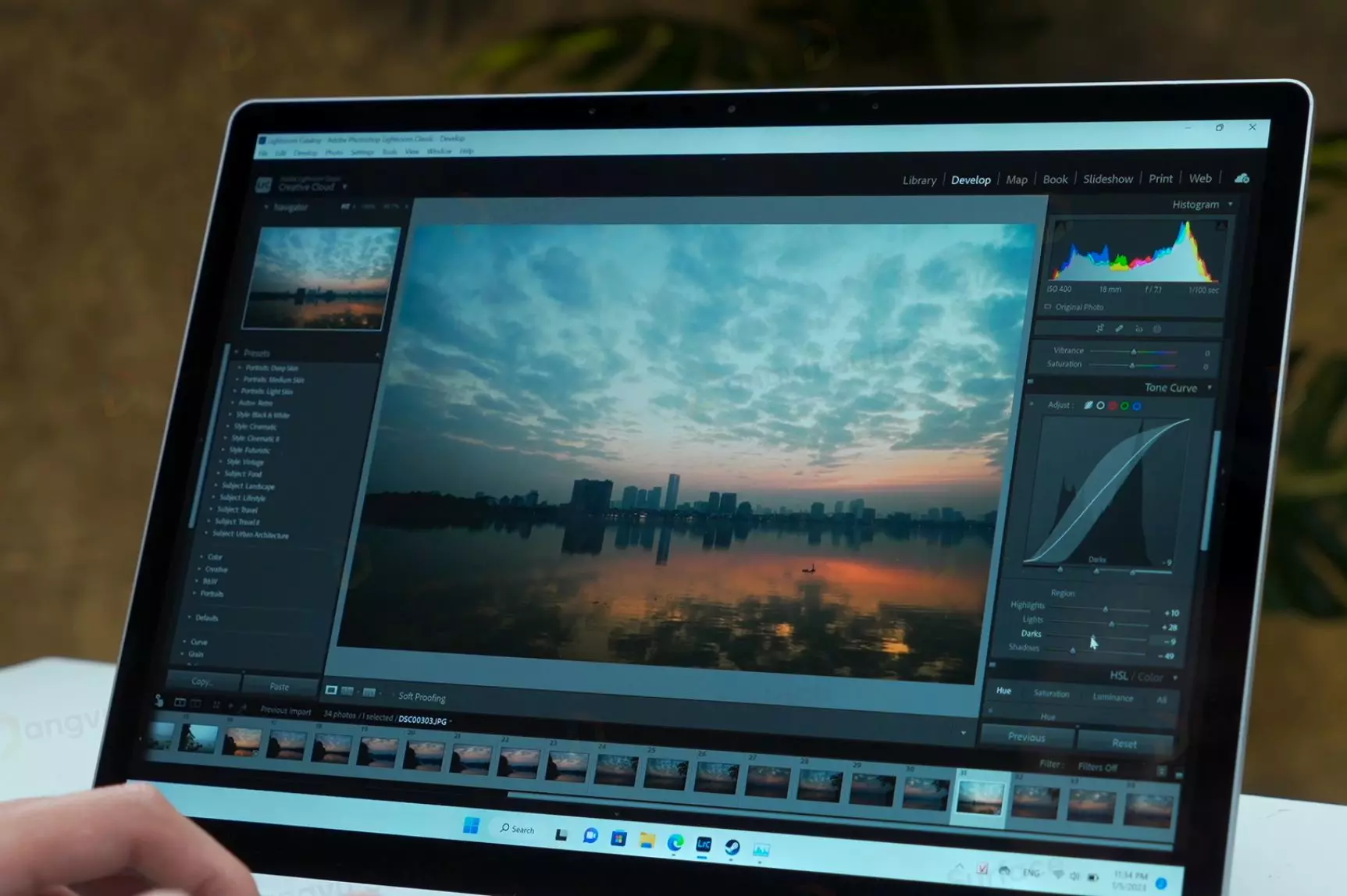Adjust the Lights region slider
This screenshot has width=1347, height=896.
pyautogui.click(x=1111, y=624)
